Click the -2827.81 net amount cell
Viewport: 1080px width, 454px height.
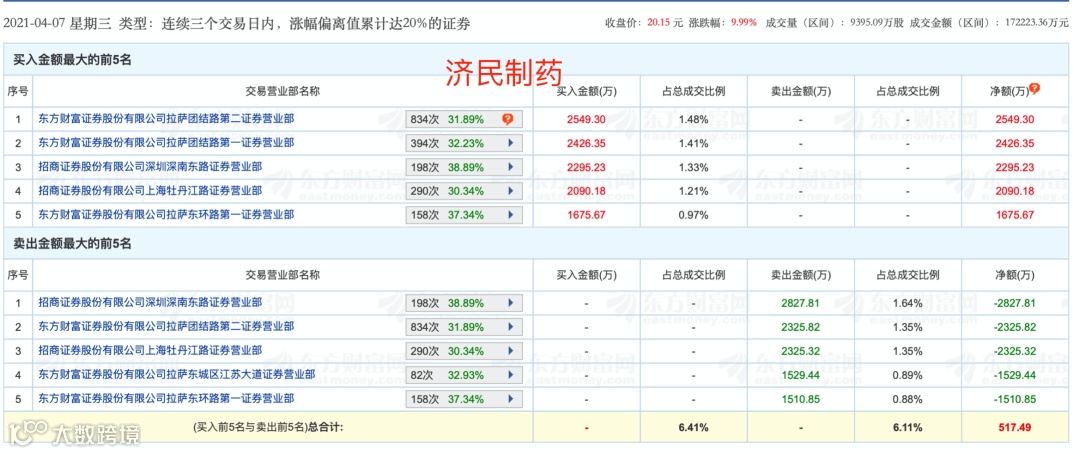pyautogui.click(x=1014, y=302)
